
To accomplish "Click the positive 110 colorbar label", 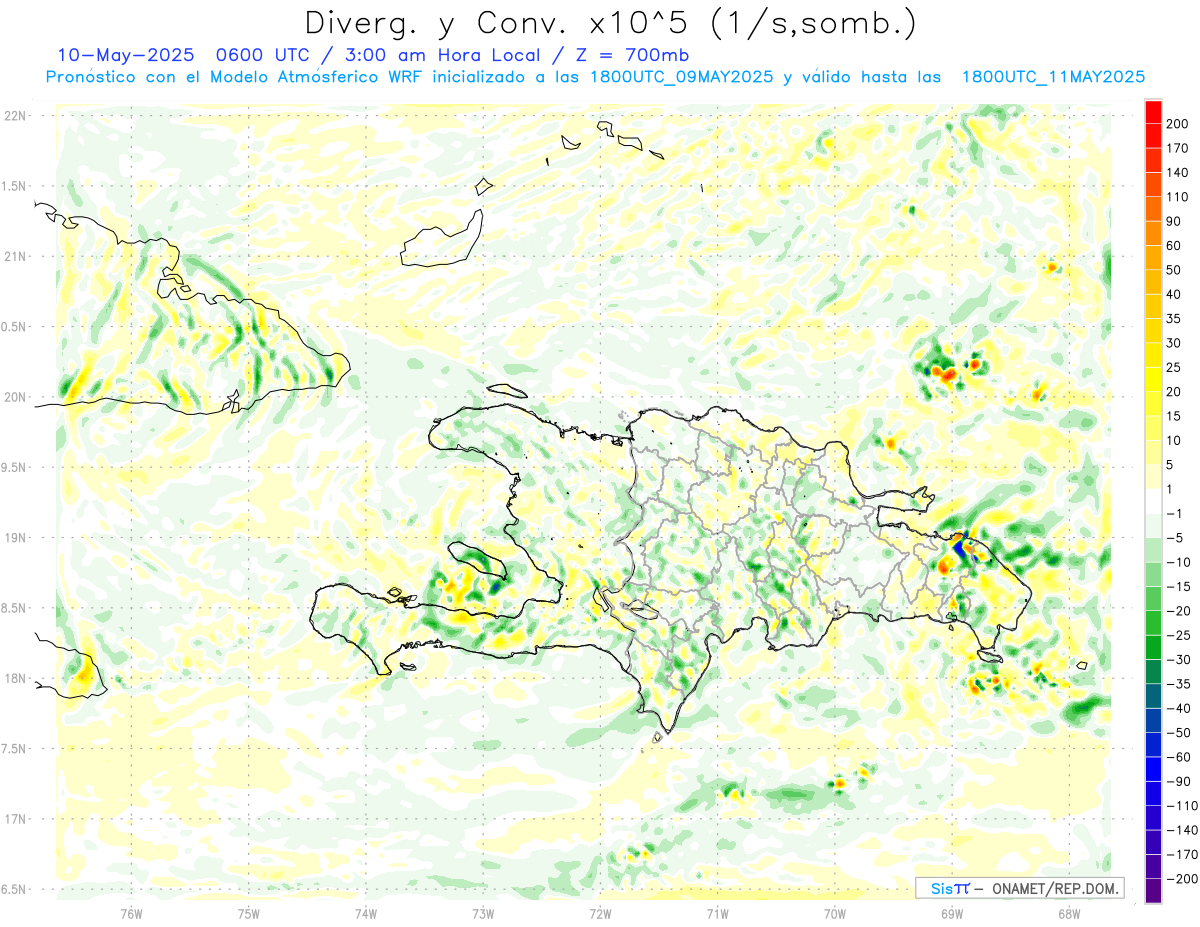I will [1178, 197].
